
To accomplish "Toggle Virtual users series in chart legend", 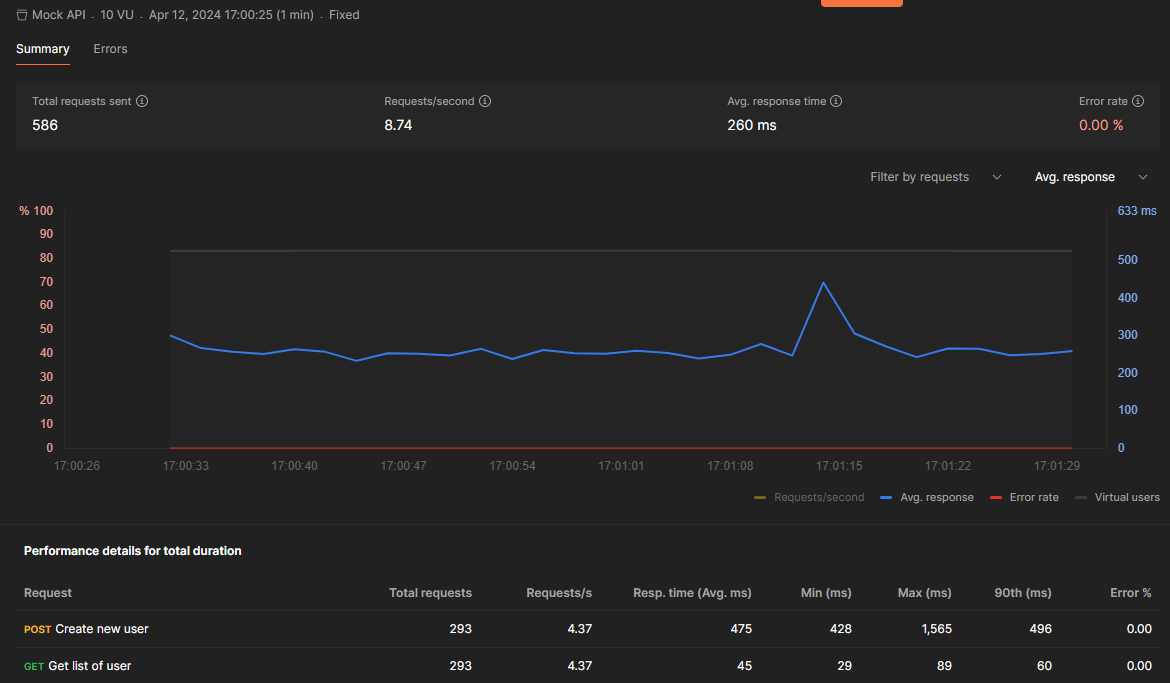I will (x=1117, y=497).
